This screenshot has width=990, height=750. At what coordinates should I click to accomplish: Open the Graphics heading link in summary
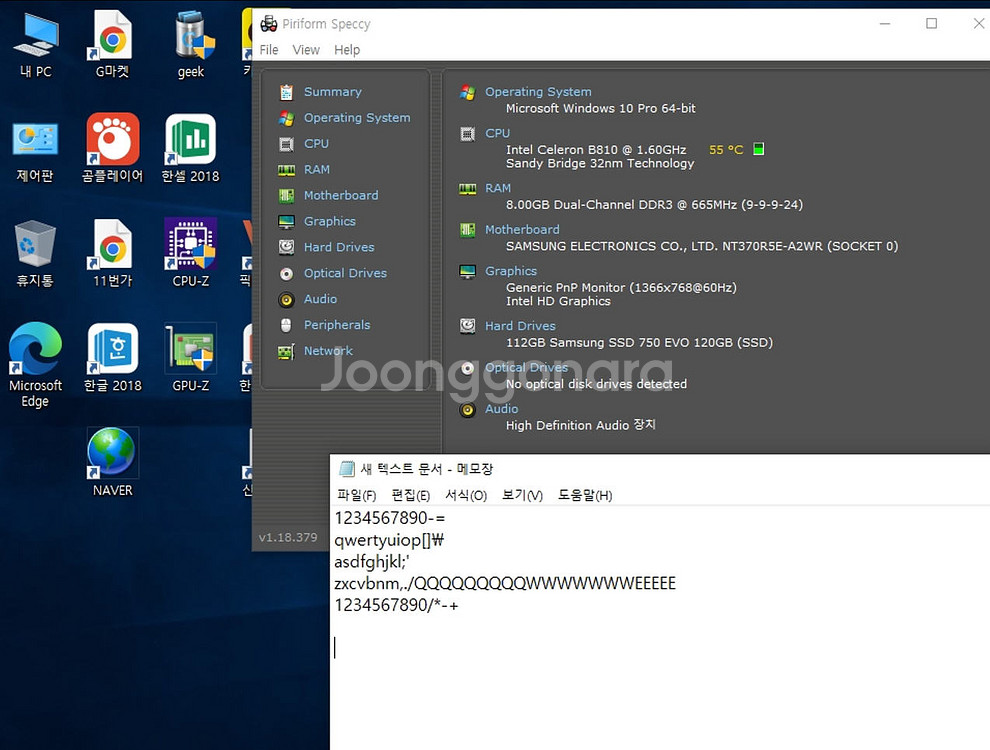click(x=511, y=271)
